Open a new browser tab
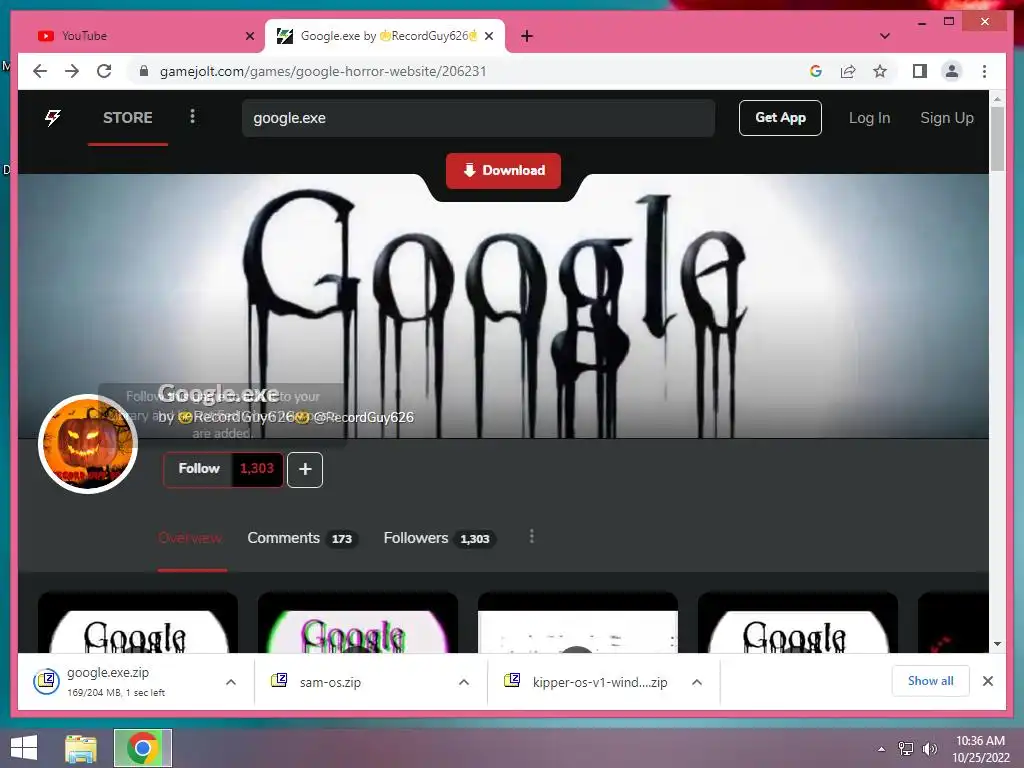The width and height of the screenshot is (1024, 768). click(527, 36)
